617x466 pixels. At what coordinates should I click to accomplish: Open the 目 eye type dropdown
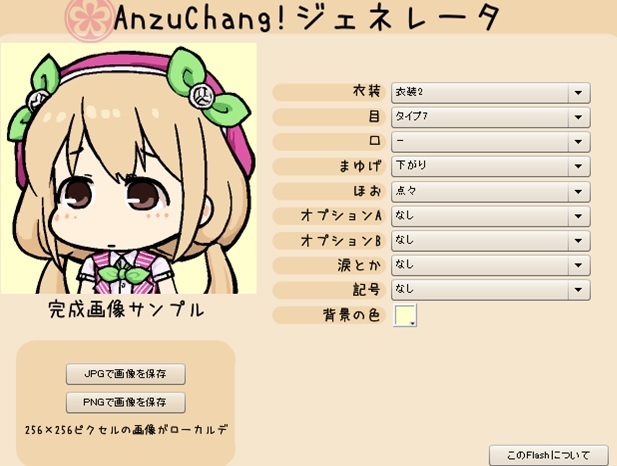coord(491,117)
